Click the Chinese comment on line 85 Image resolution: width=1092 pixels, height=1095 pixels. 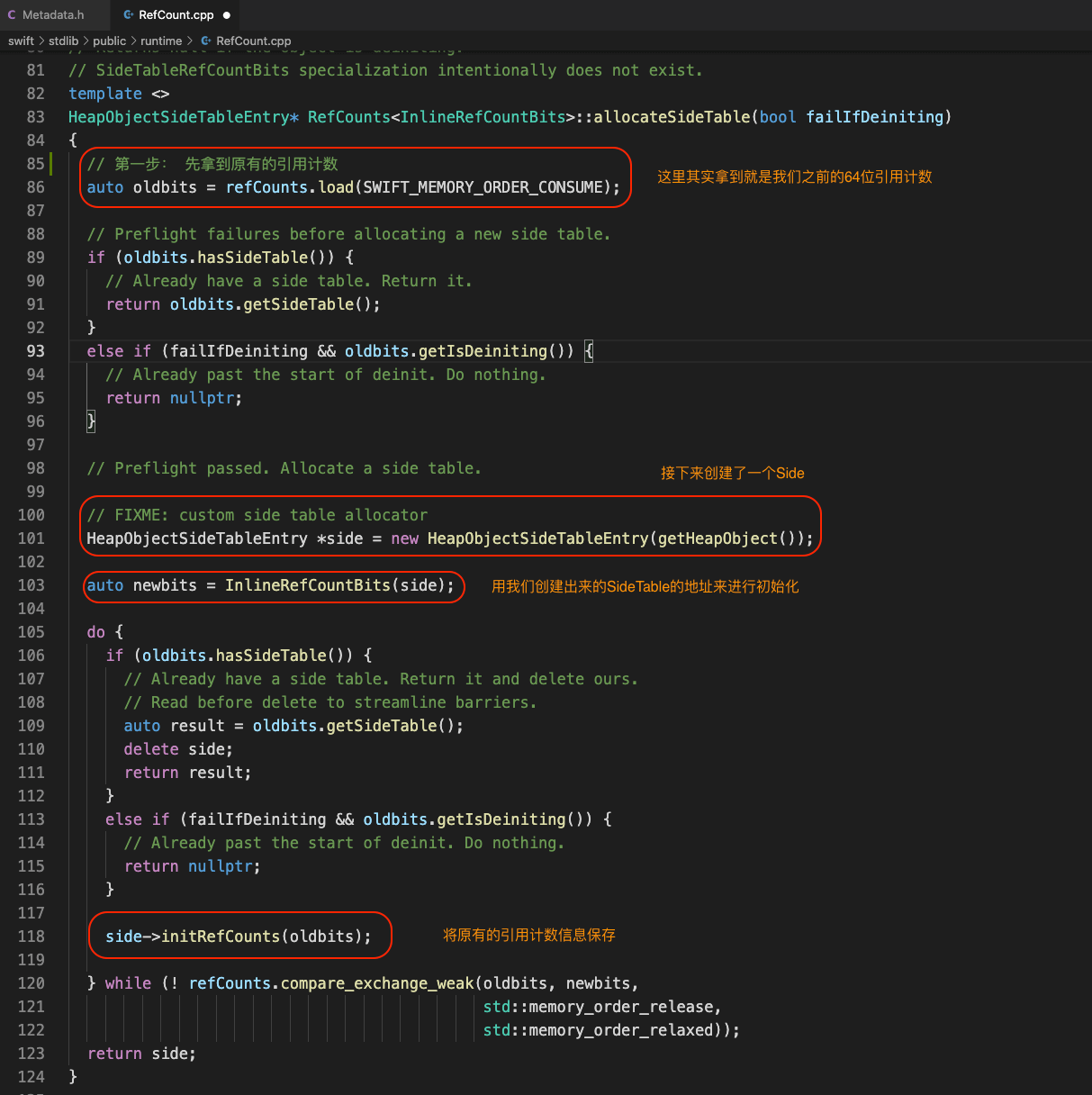click(212, 164)
